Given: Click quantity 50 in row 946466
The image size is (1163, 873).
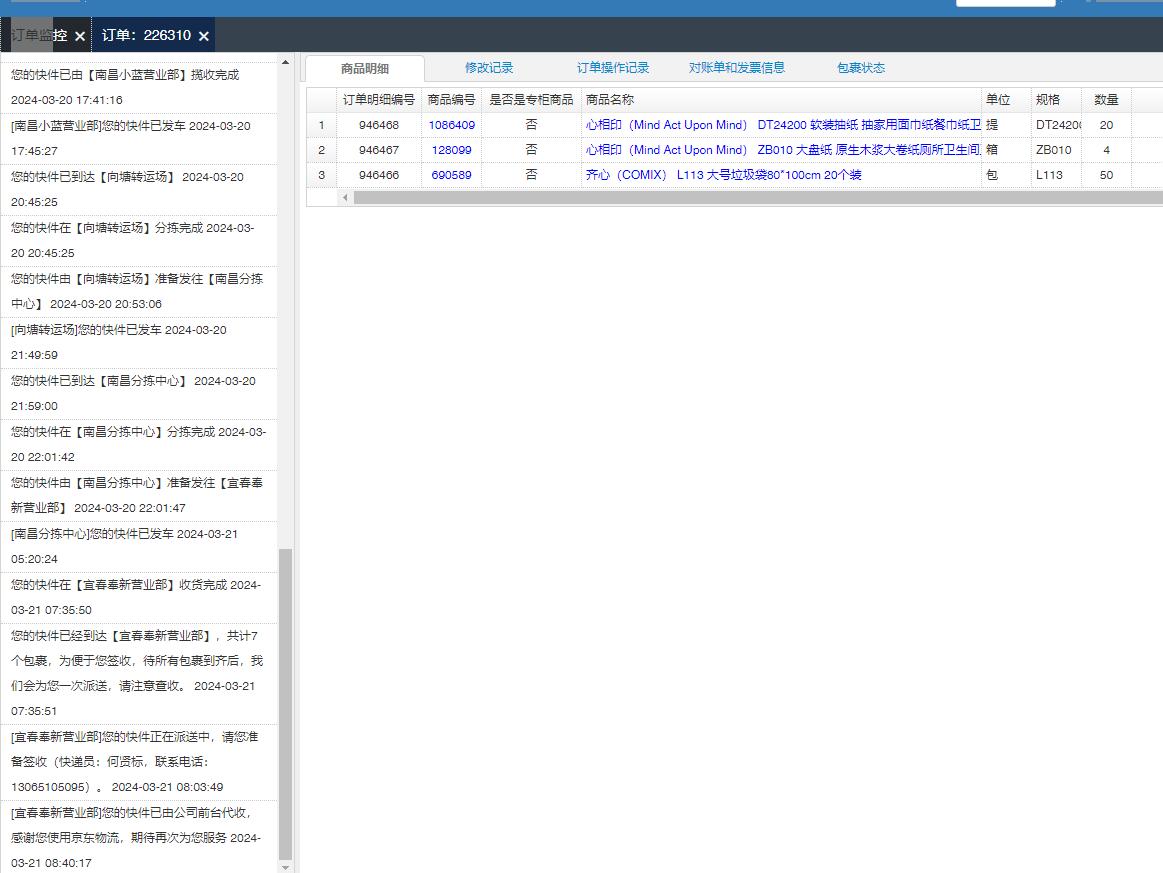Looking at the screenshot, I should pyautogui.click(x=1106, y=176).
